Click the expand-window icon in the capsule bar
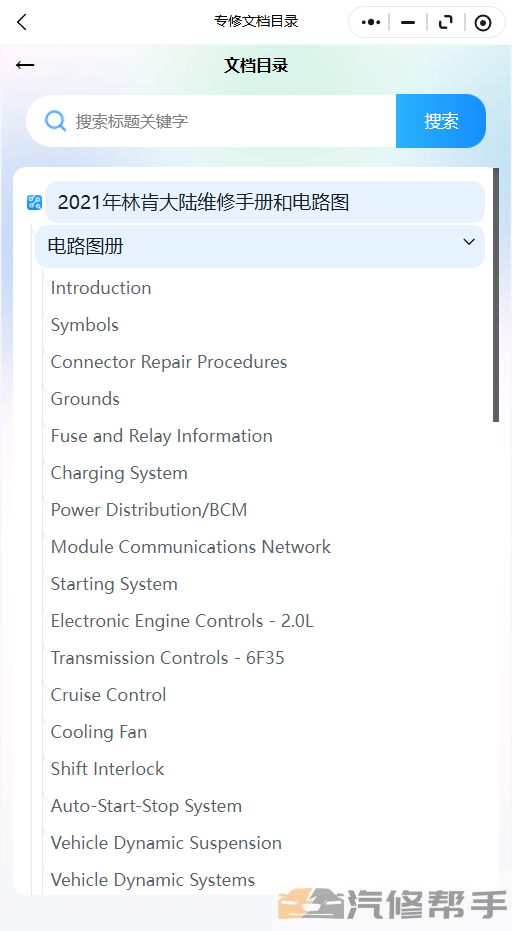 coord(445,23)
